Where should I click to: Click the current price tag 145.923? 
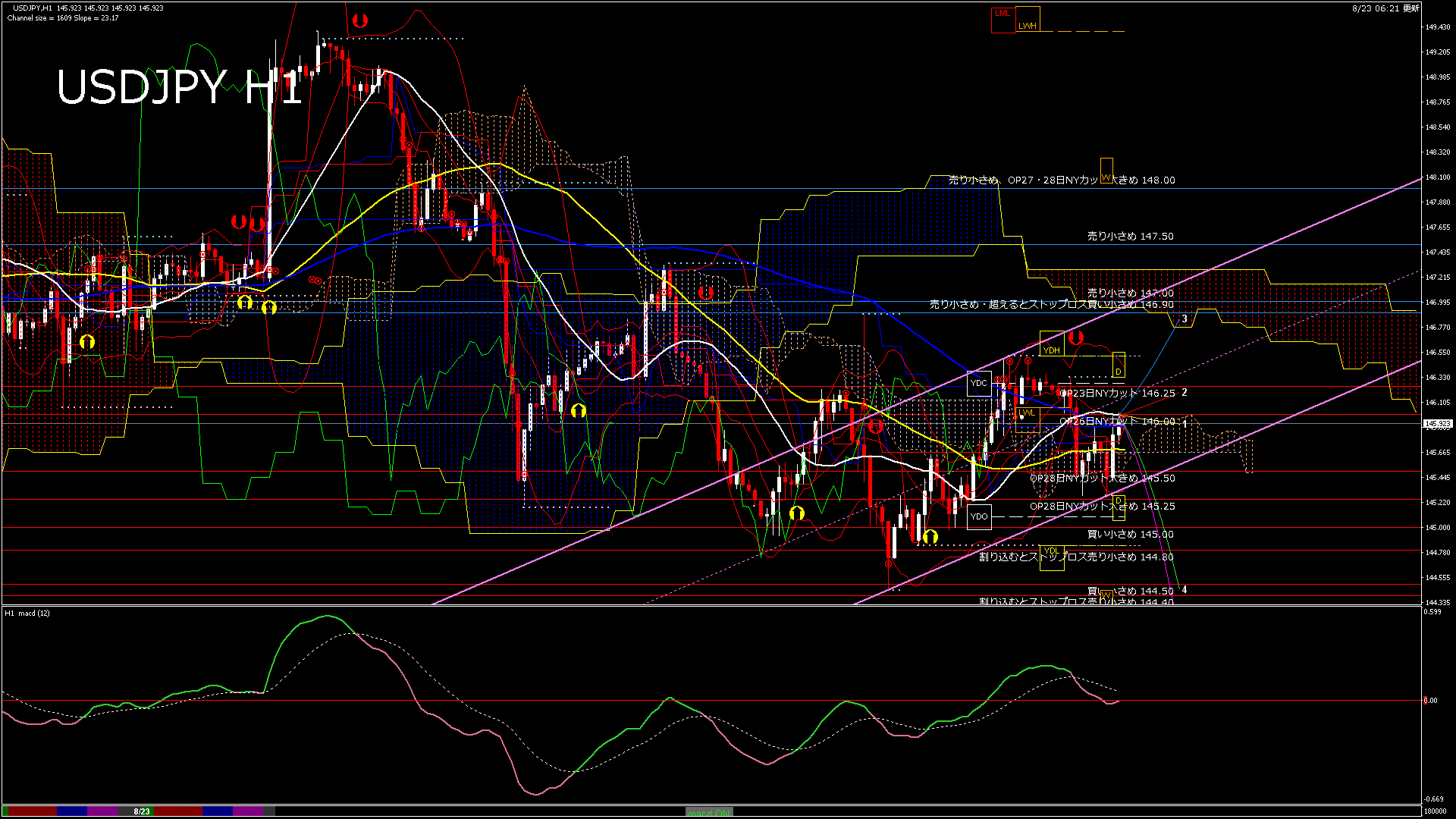pyautogui.click(x=1438, y=424)
